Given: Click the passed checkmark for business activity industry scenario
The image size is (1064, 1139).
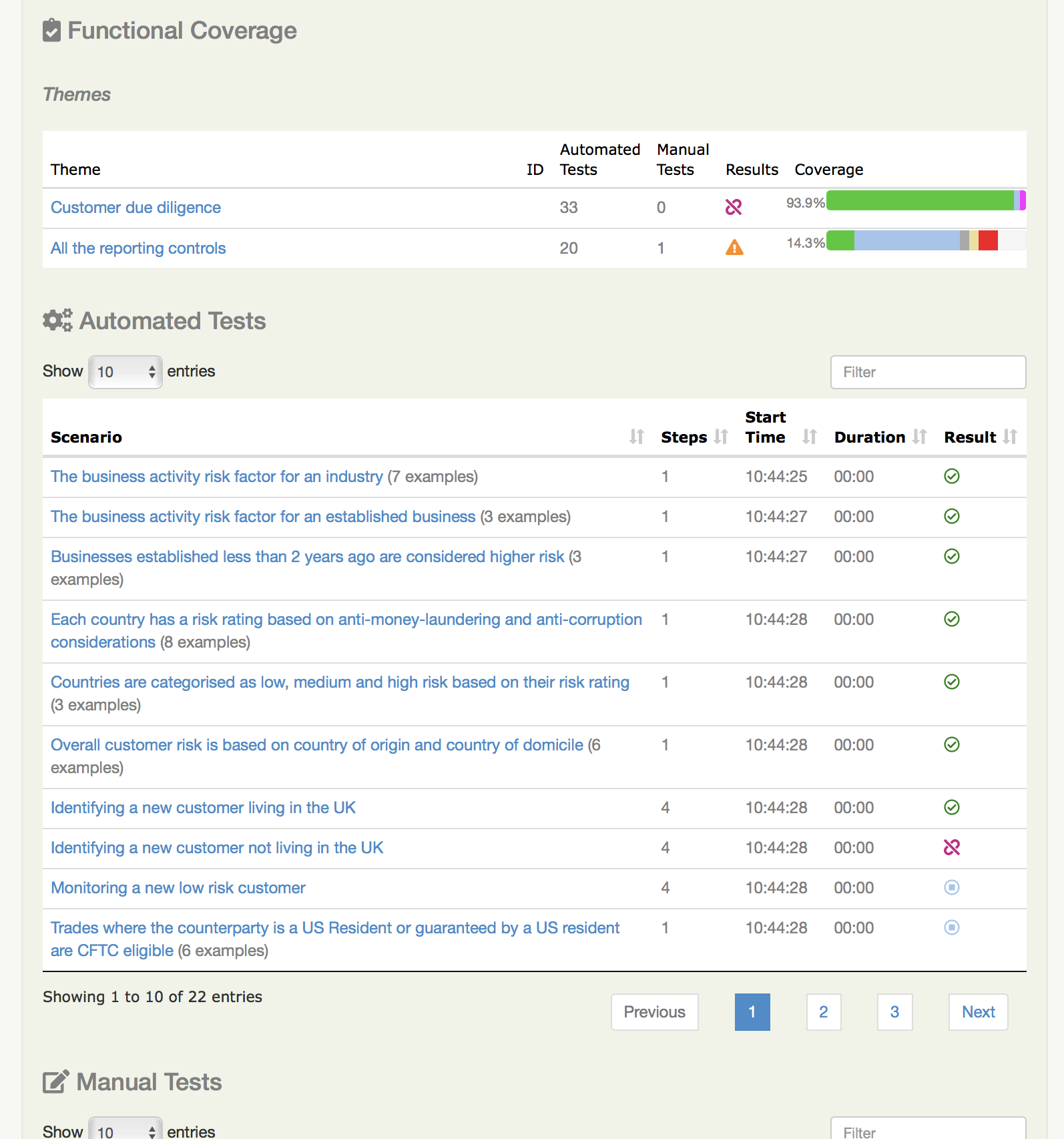Looking at the screenshot, I should coord(951,477).
